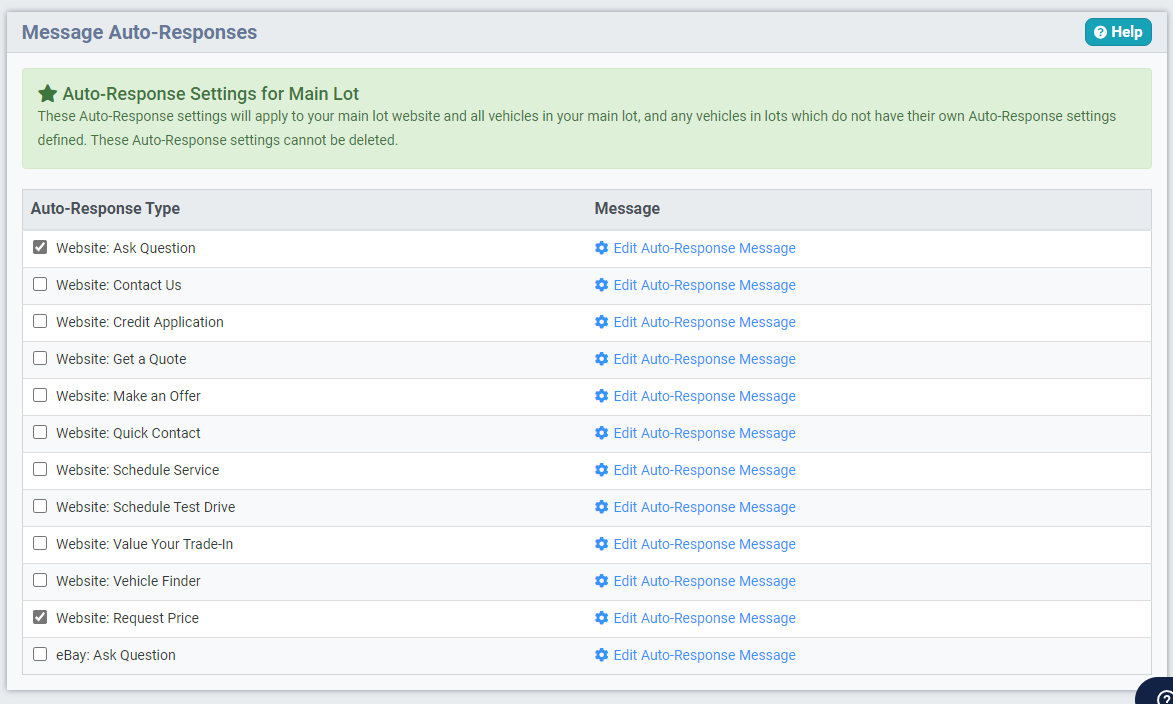Click 'Auto-Response Settings for Main Lot' heading
This screenshot has width=1173, height=704.
click(210, 94)
